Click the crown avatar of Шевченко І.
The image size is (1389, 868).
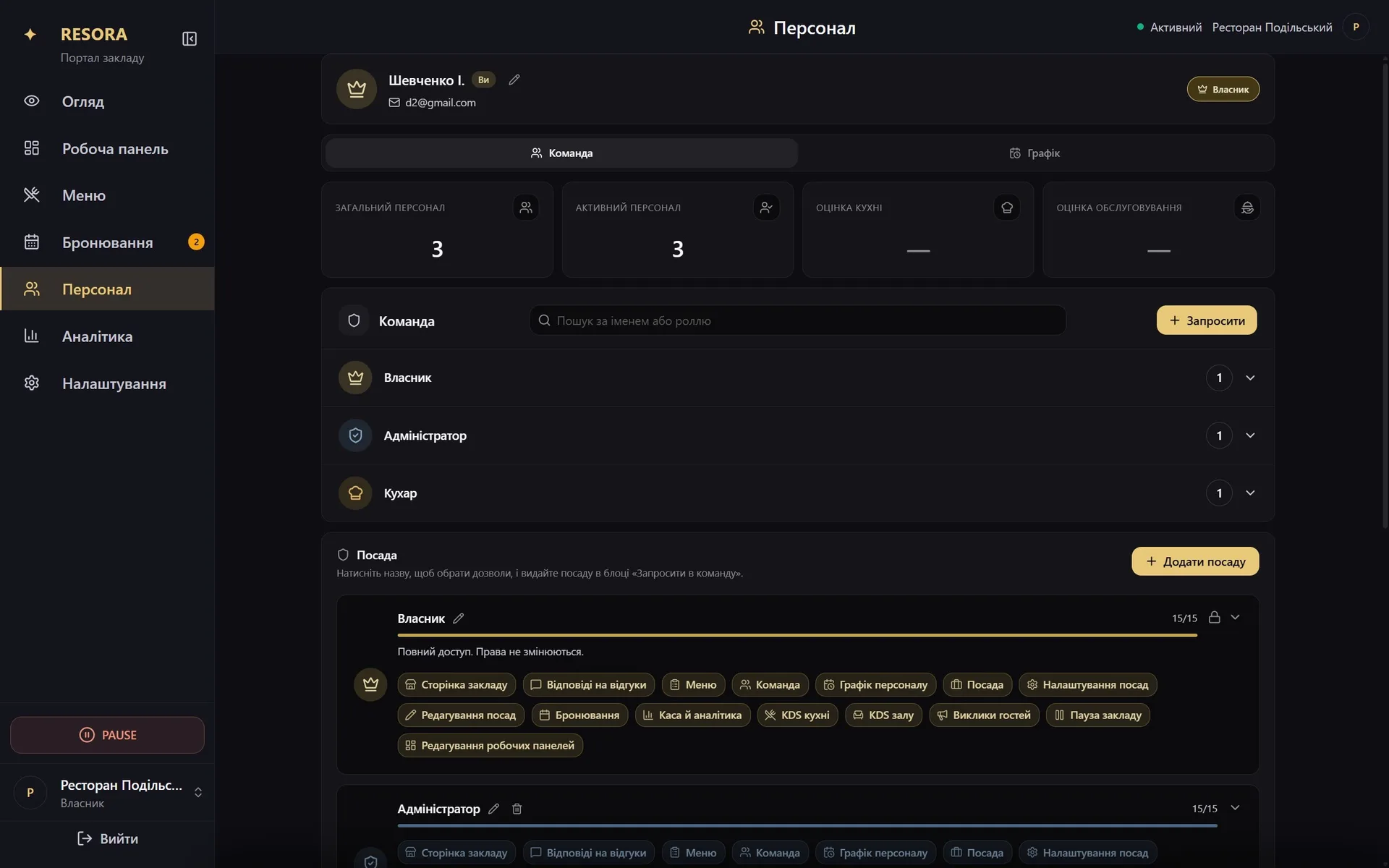[357, 89]
